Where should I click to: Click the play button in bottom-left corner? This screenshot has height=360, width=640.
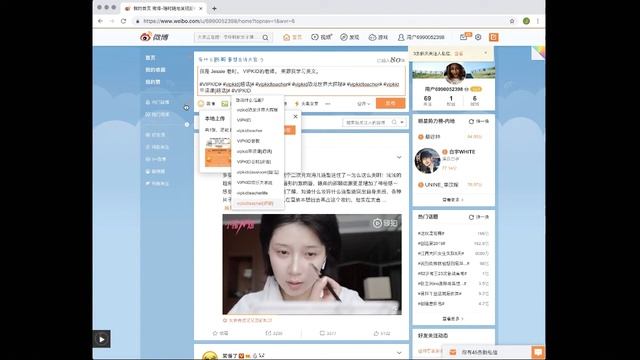click(x=101, y=339)
